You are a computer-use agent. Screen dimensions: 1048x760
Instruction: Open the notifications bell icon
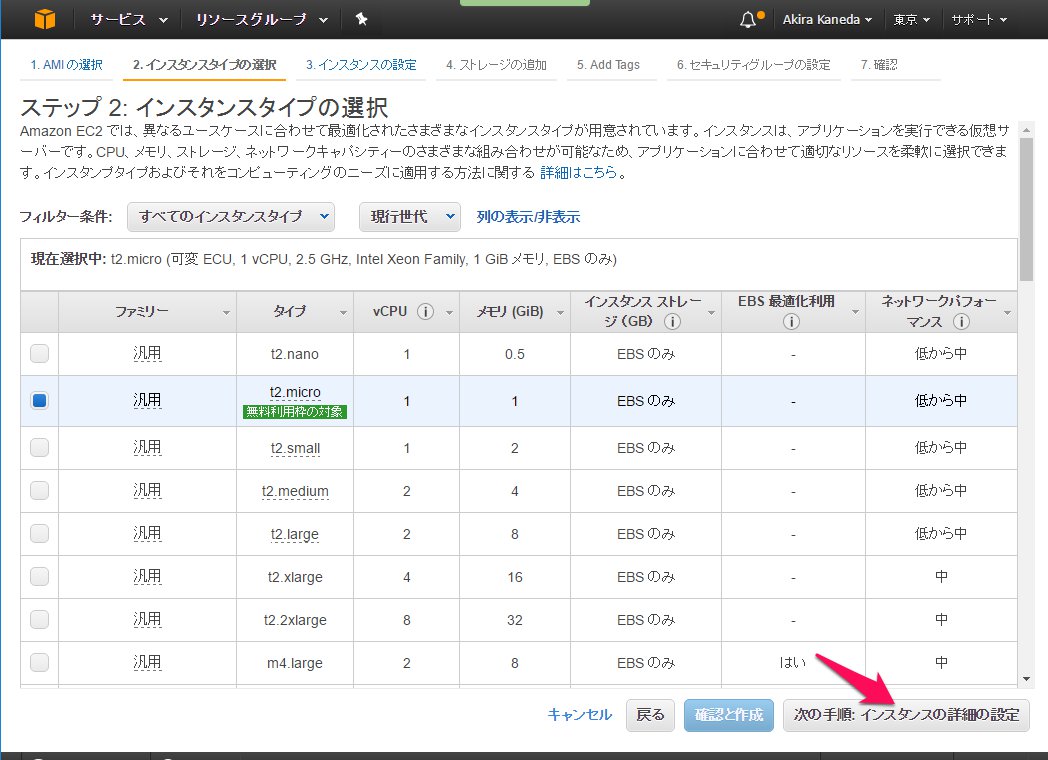coord(749,20)
